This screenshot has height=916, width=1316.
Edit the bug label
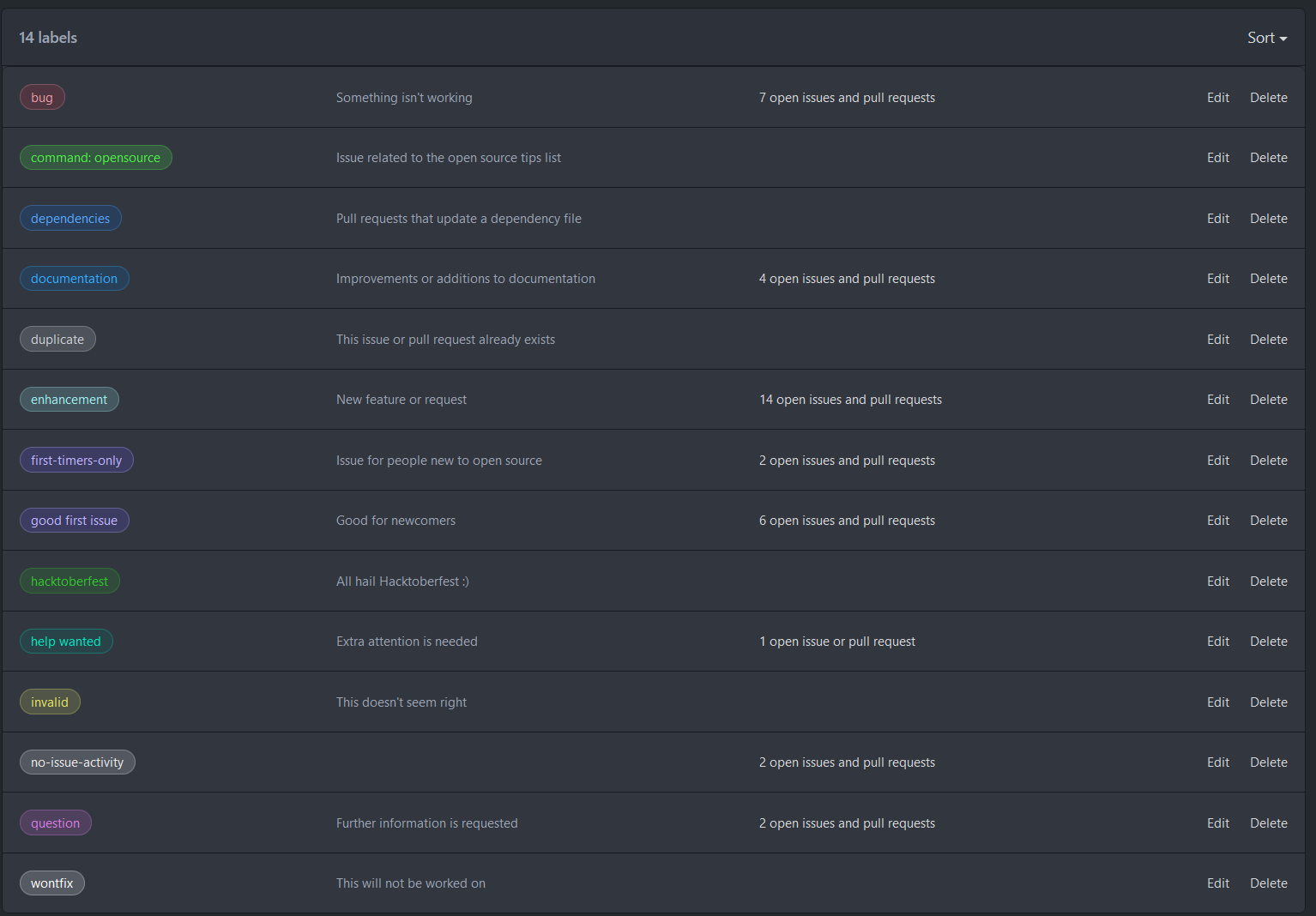[1218, 98]
